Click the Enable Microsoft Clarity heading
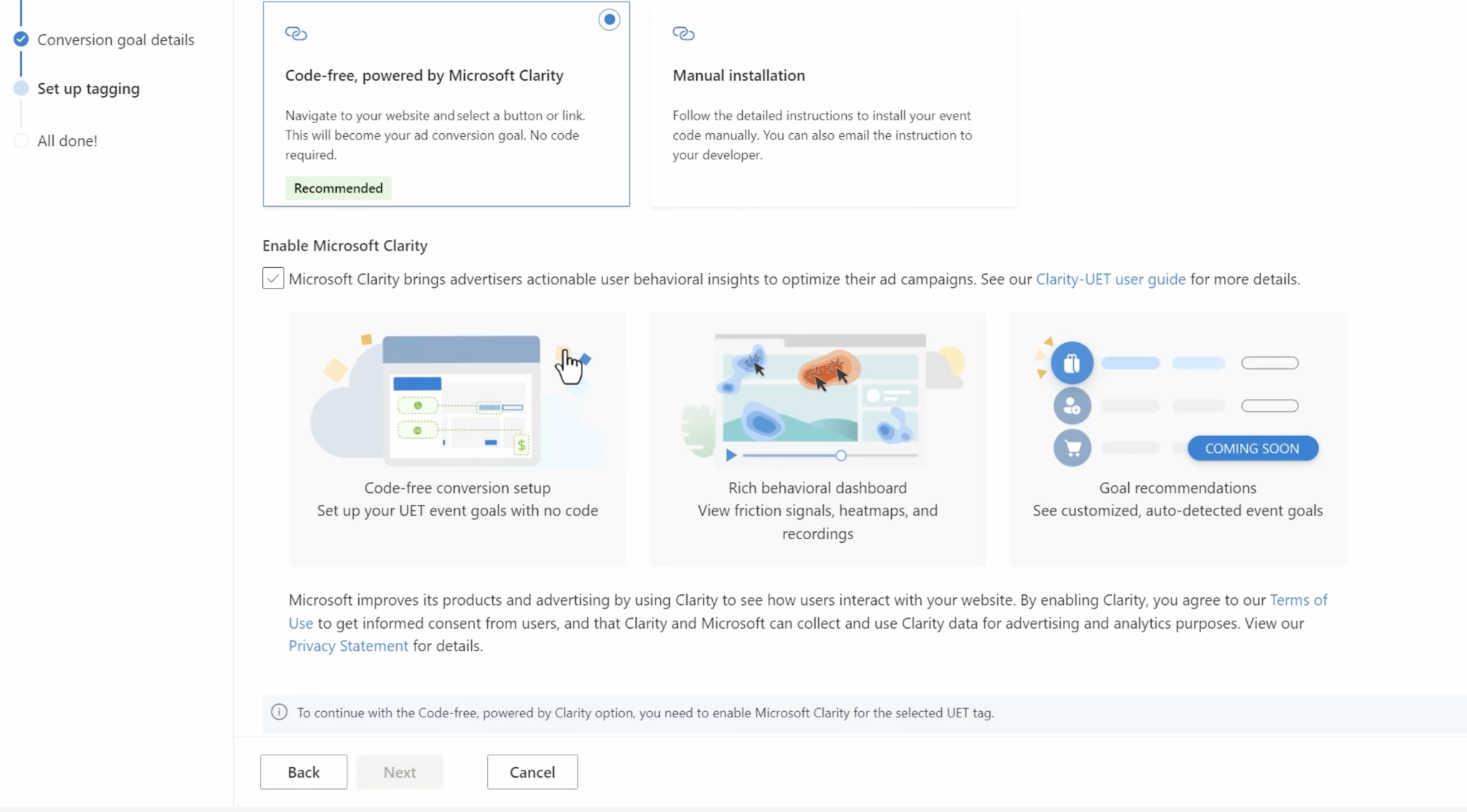This screenshot has height=812, width=1467. point(345,246)
